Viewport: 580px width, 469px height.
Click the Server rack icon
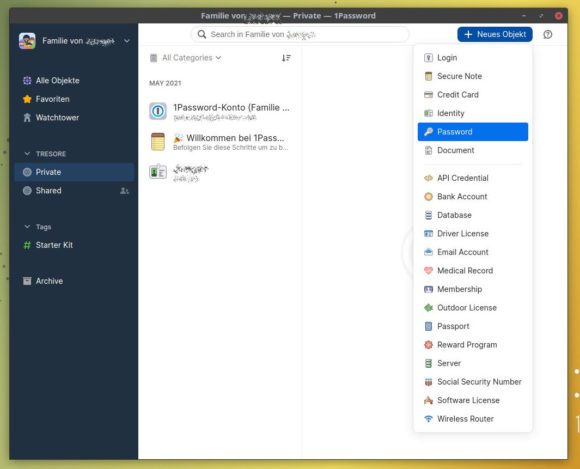428,363
